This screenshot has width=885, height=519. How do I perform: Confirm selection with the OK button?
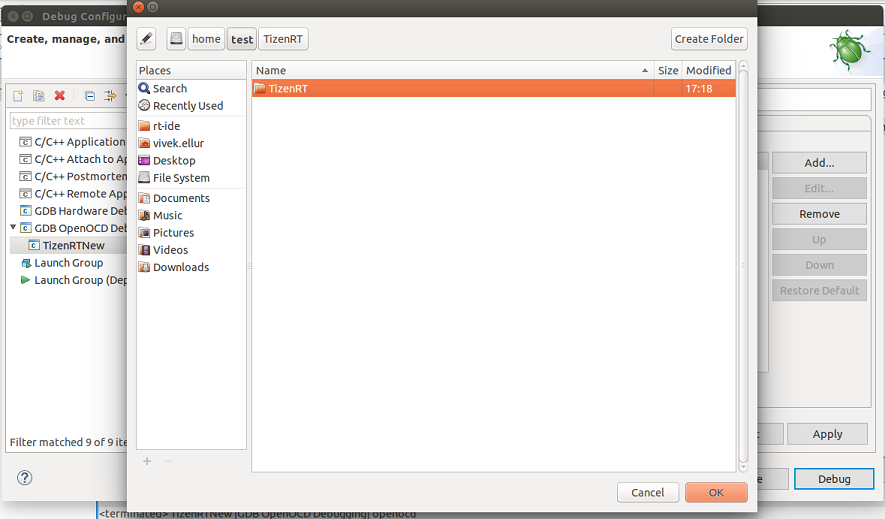pos(716,492)
